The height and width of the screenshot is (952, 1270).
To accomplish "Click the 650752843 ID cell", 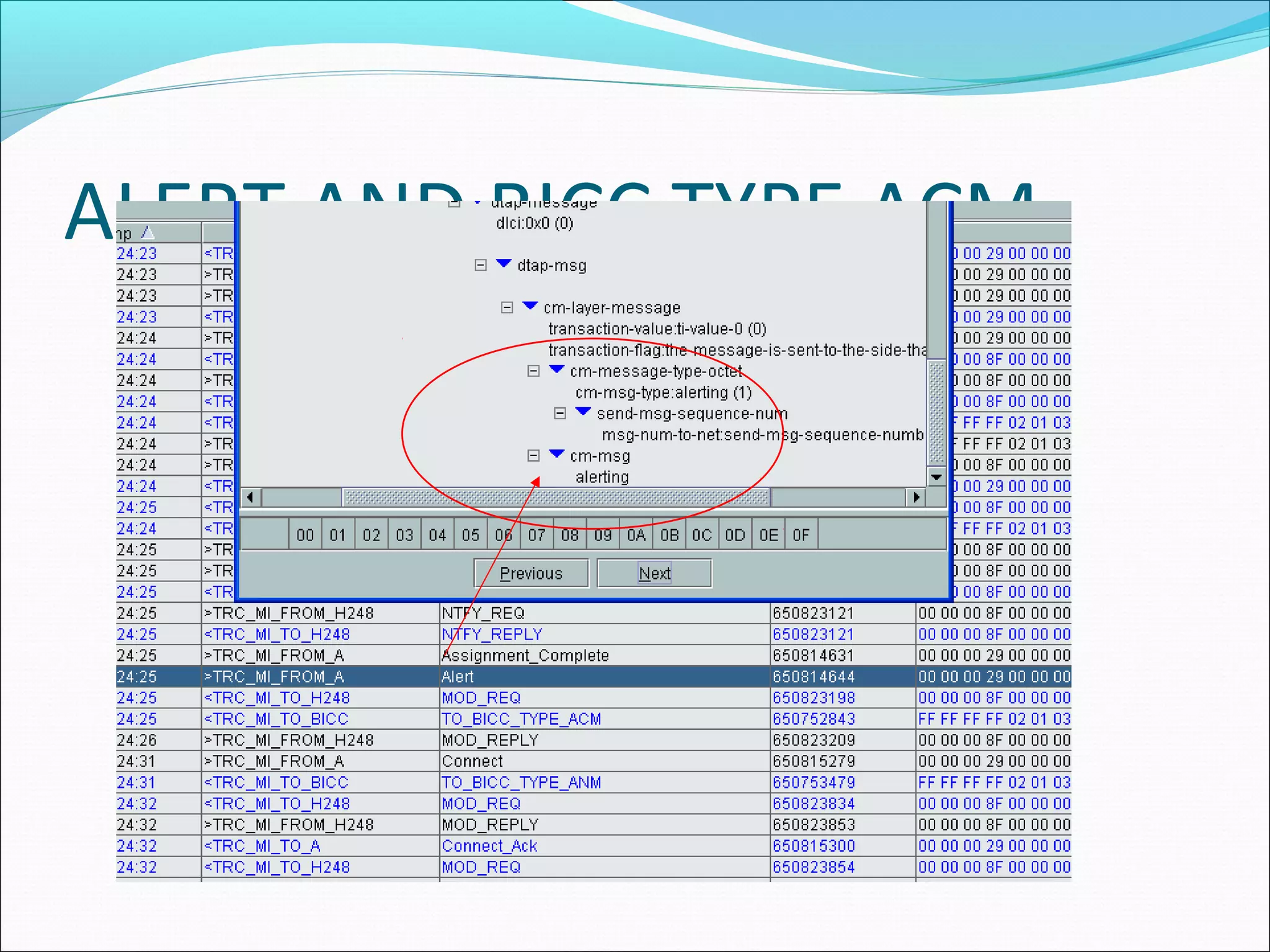I will click(843, 719).
